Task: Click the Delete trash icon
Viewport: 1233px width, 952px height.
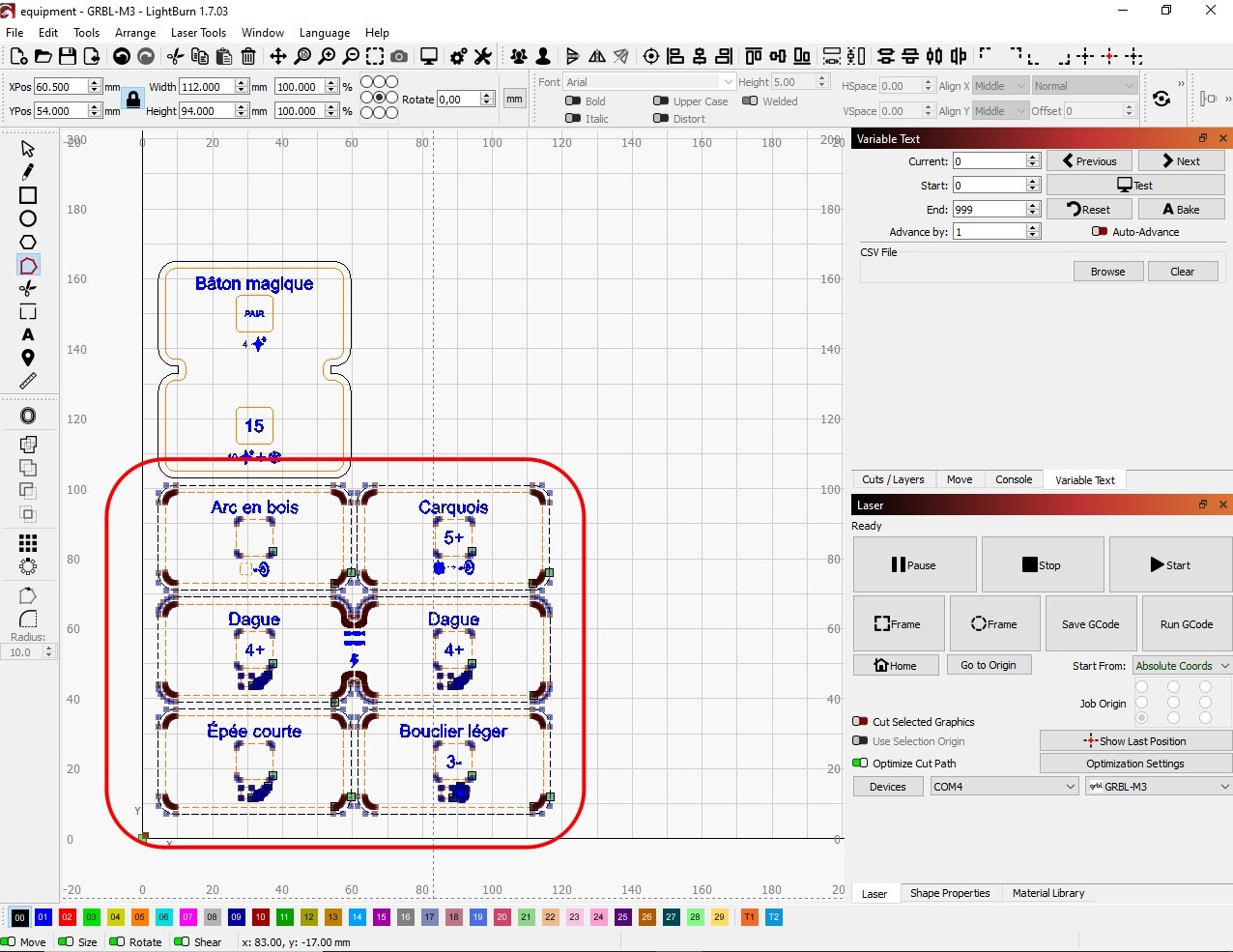Action: click(248, 57)
